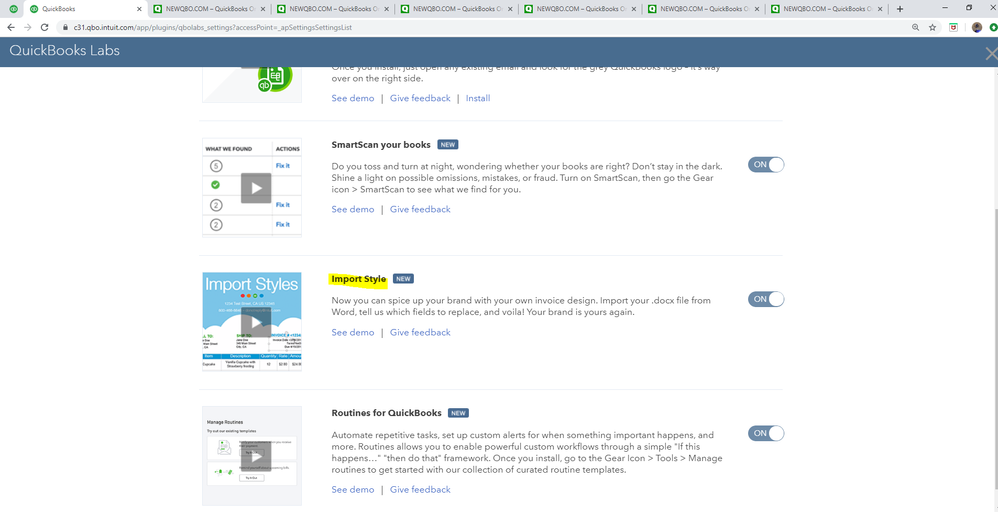Click the Routines description paragraph
998x512 pixels.
point(527,453)
